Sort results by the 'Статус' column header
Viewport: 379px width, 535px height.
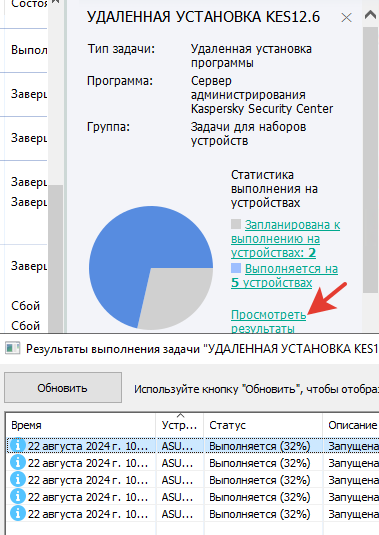click(263, 425)
